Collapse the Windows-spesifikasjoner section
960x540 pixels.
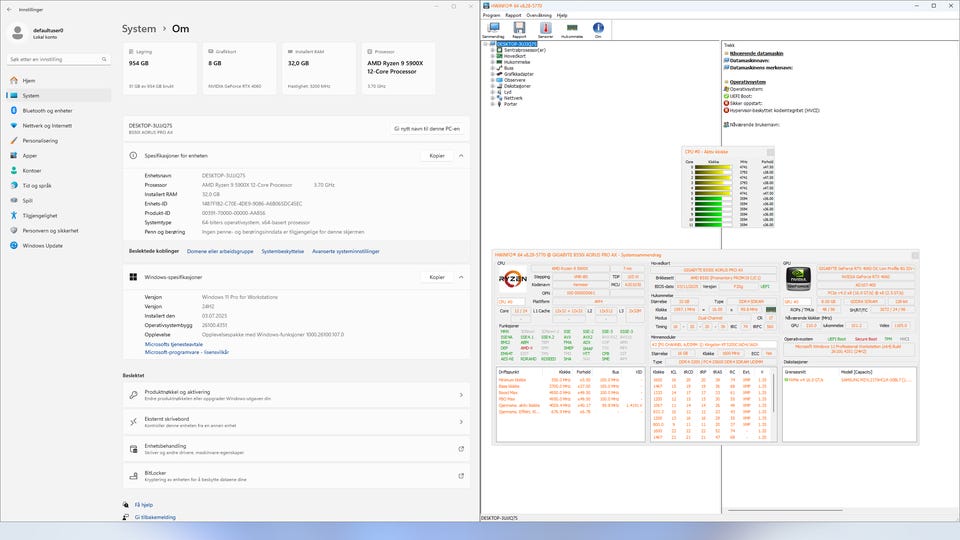click(x=461, y=277)
